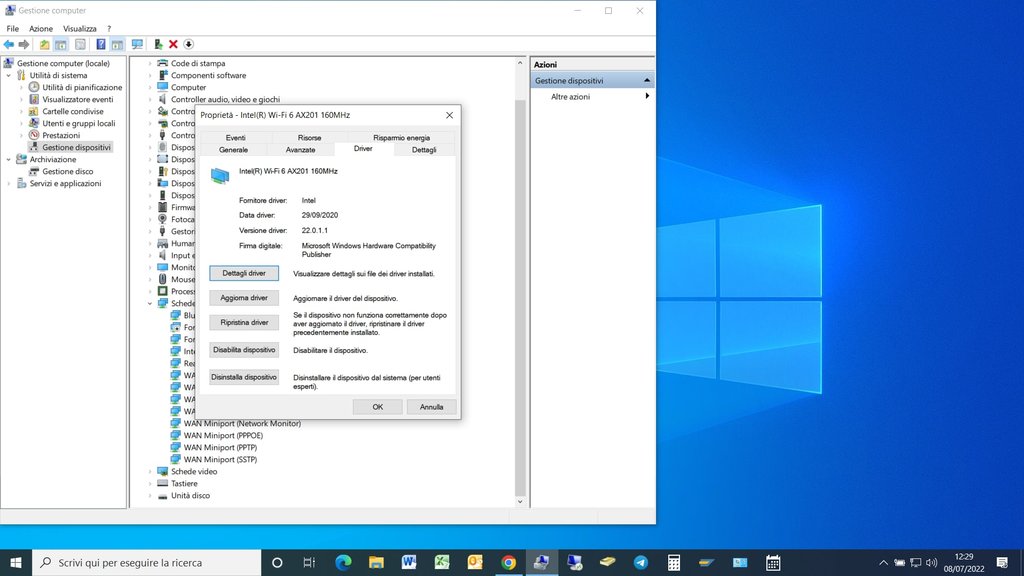Cancel dialog with Annulla button
The height and width of the screenshot is (576, 1024).
coord(431,407)
